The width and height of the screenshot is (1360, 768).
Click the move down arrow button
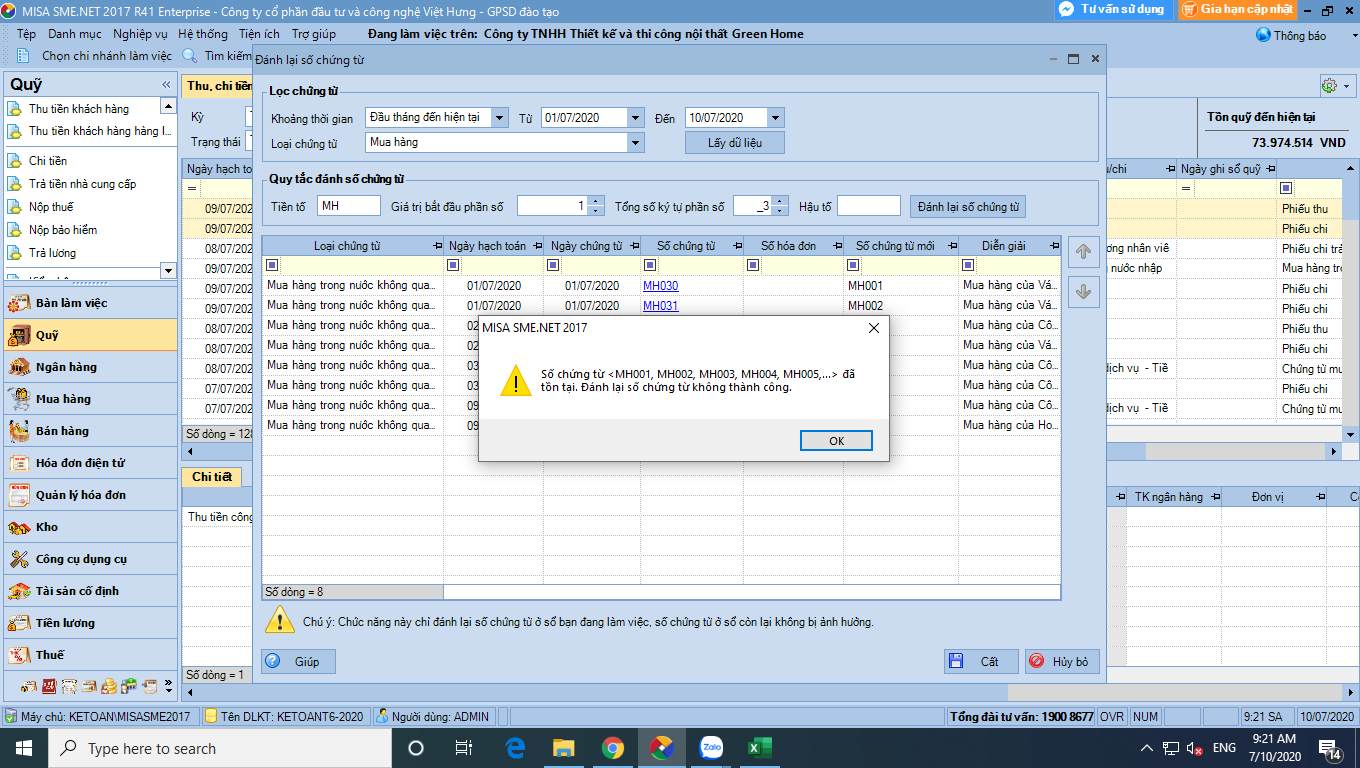point(1083,292)
